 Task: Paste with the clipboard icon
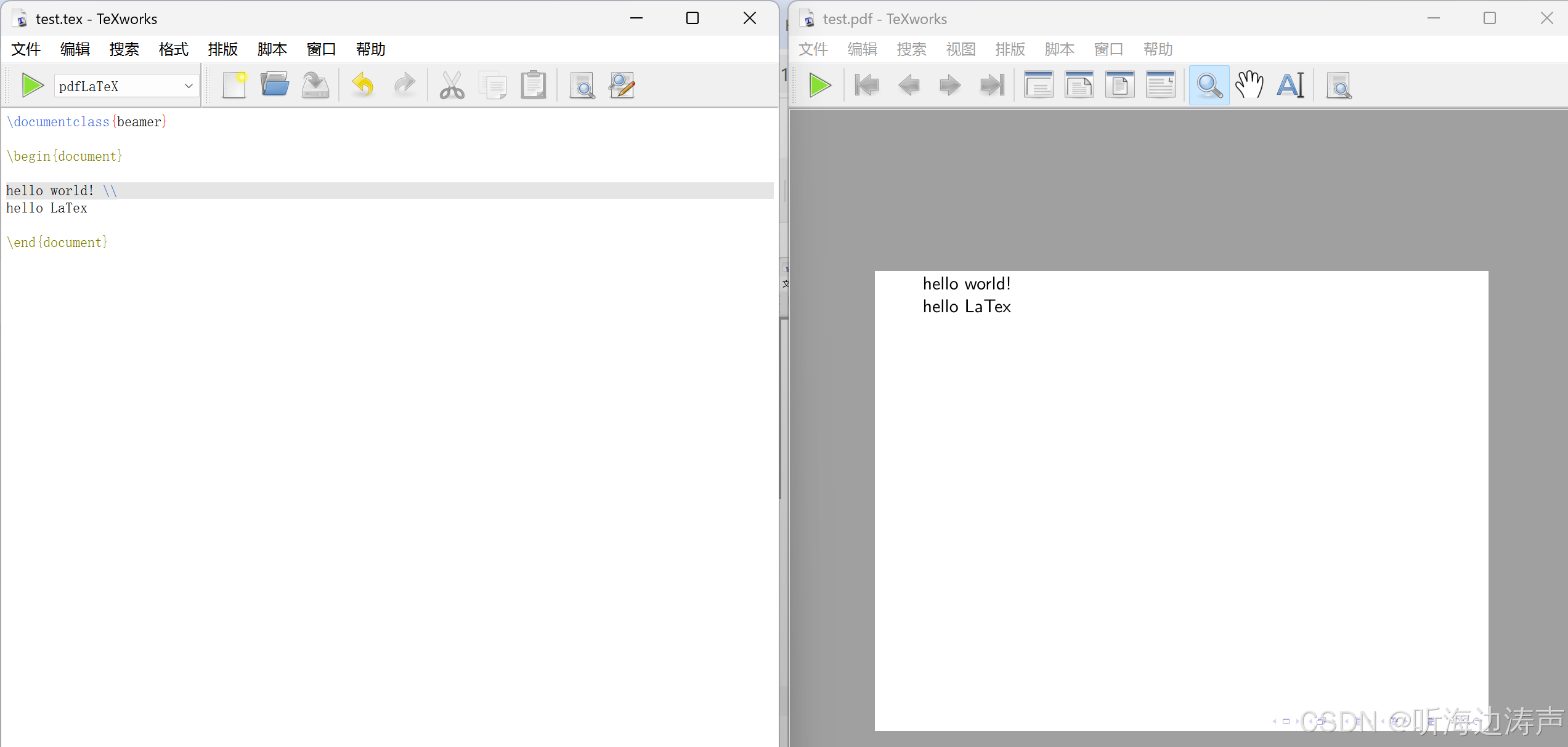click(x=534, y=86)
